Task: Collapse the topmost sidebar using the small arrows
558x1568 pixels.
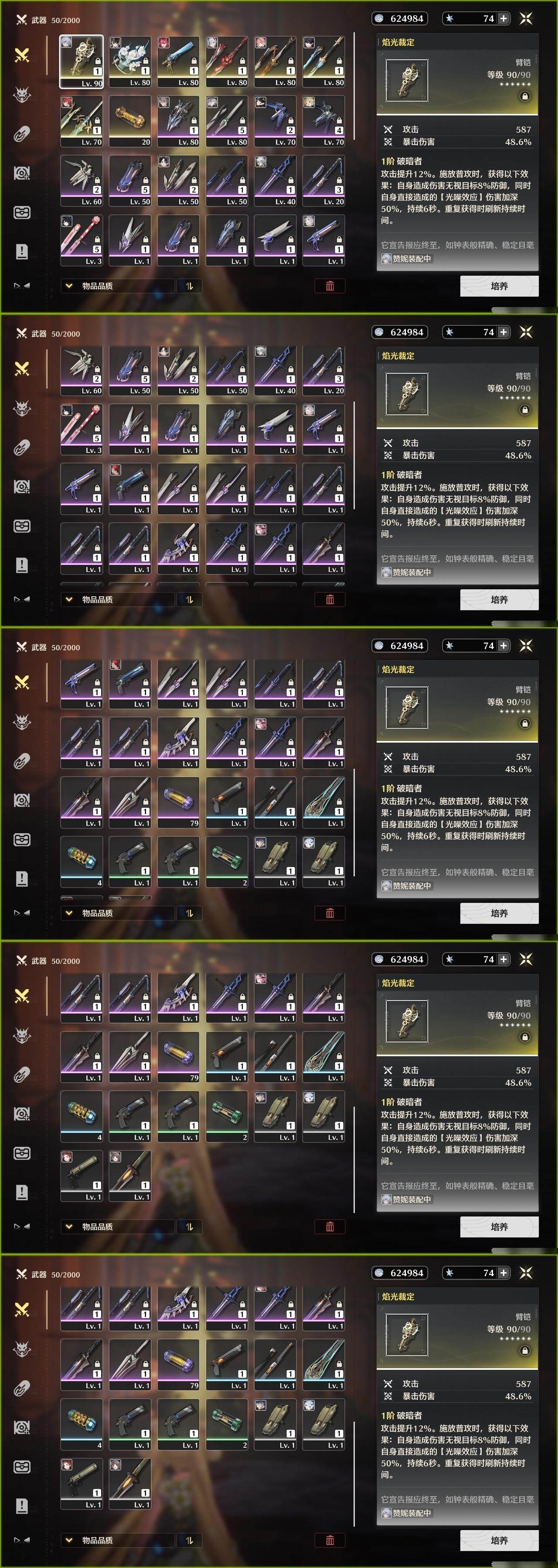Action: (22, 285)
